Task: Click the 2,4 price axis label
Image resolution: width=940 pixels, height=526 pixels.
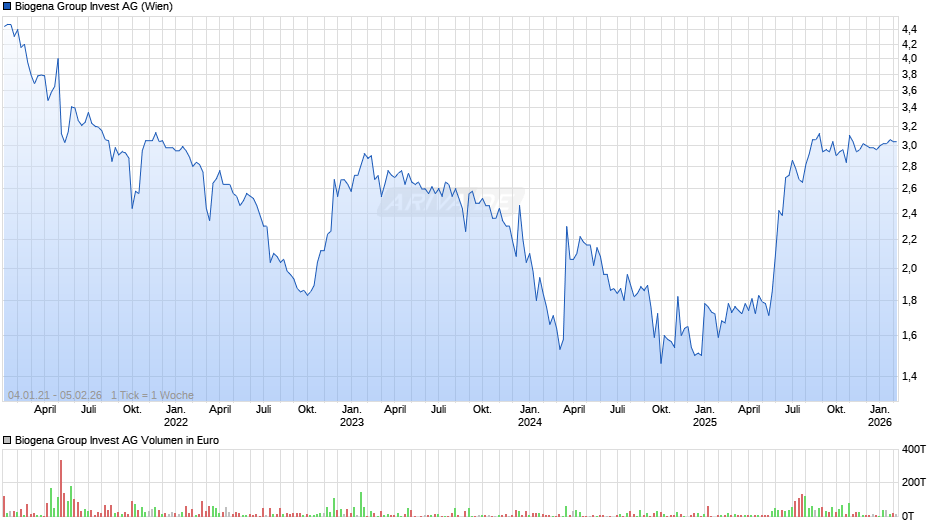Action: coord(909,213)
